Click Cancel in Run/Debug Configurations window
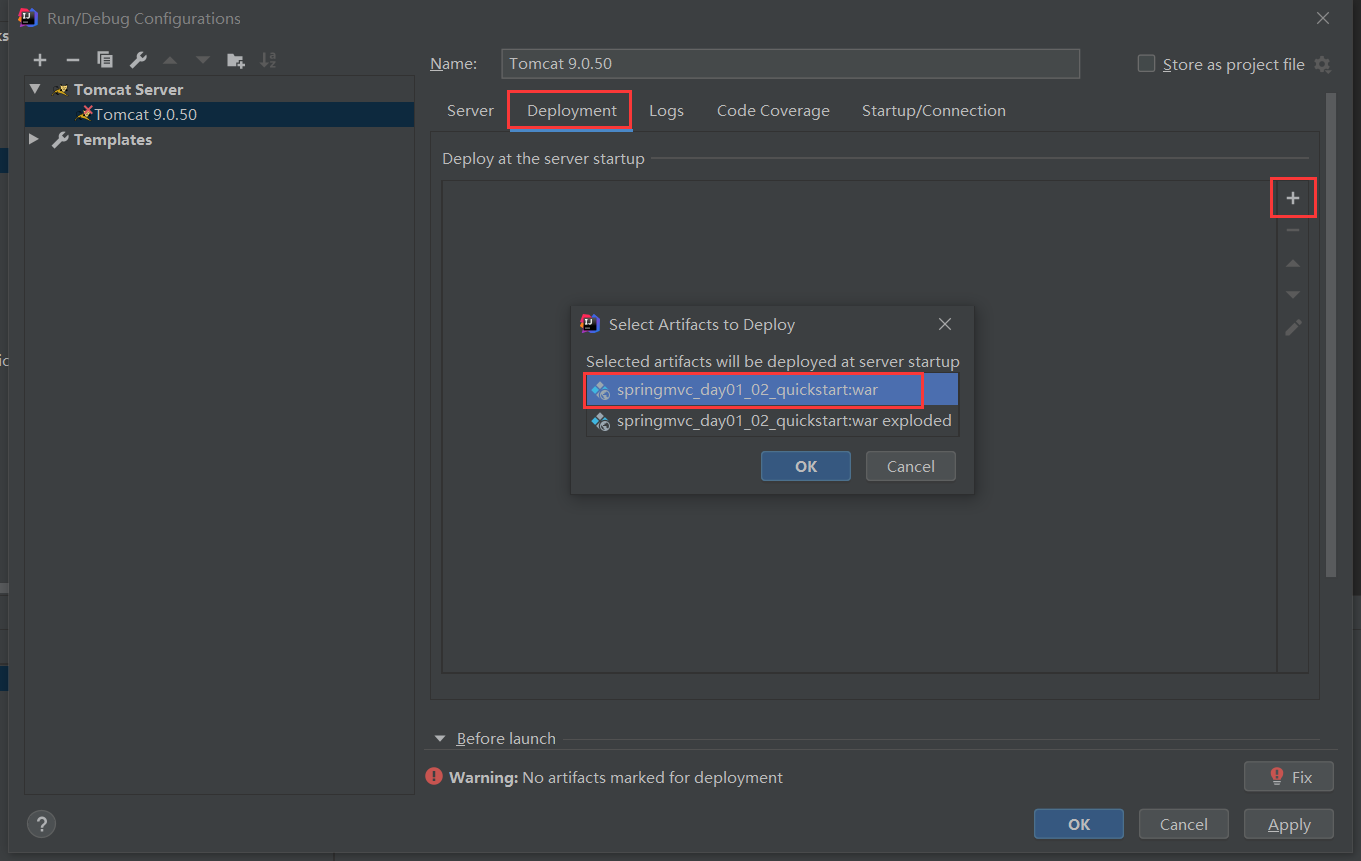The image size is (1361, 861). 1184,824
